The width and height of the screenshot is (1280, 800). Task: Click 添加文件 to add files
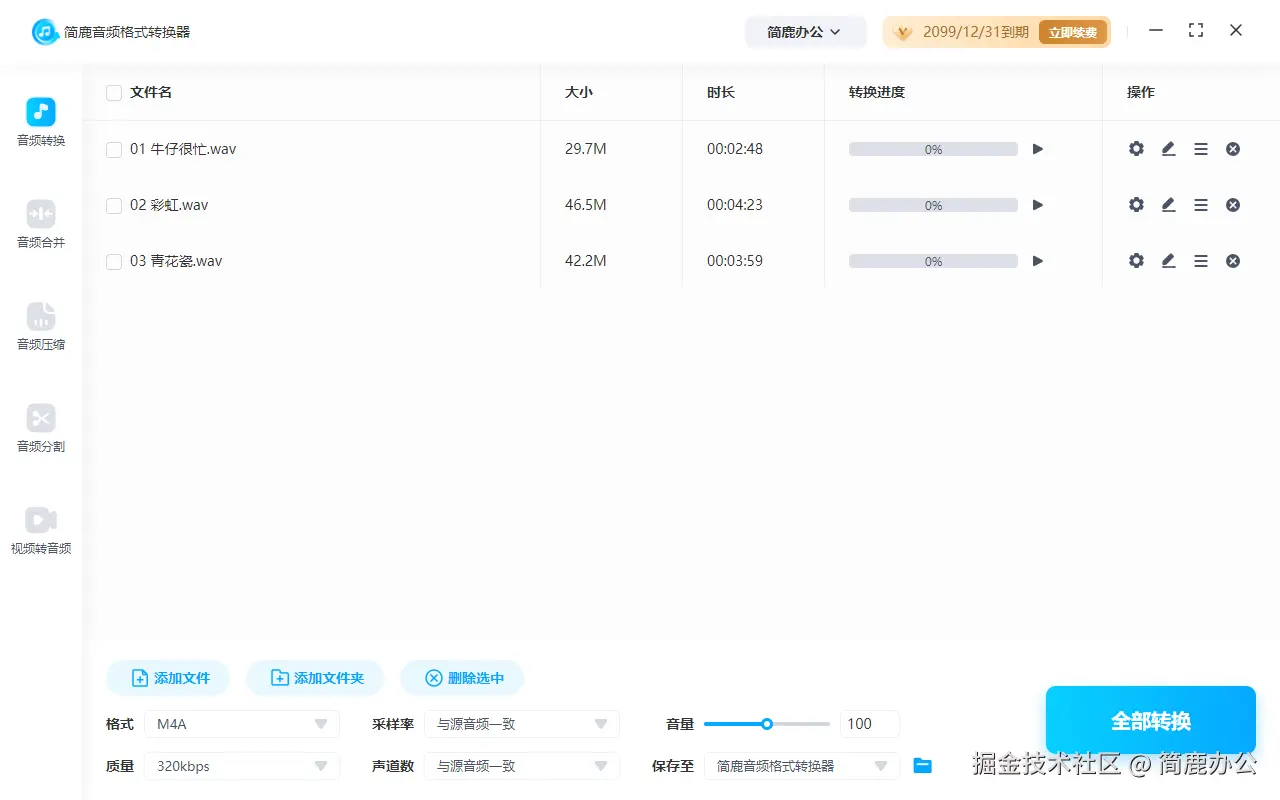[x=167, y=677]
